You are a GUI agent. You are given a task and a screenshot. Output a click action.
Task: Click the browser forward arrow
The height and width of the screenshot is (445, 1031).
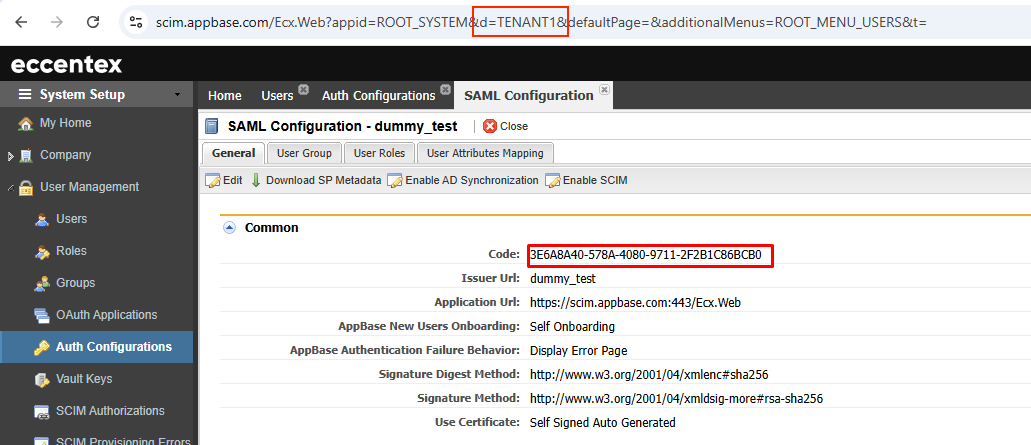tap(57, 22)
